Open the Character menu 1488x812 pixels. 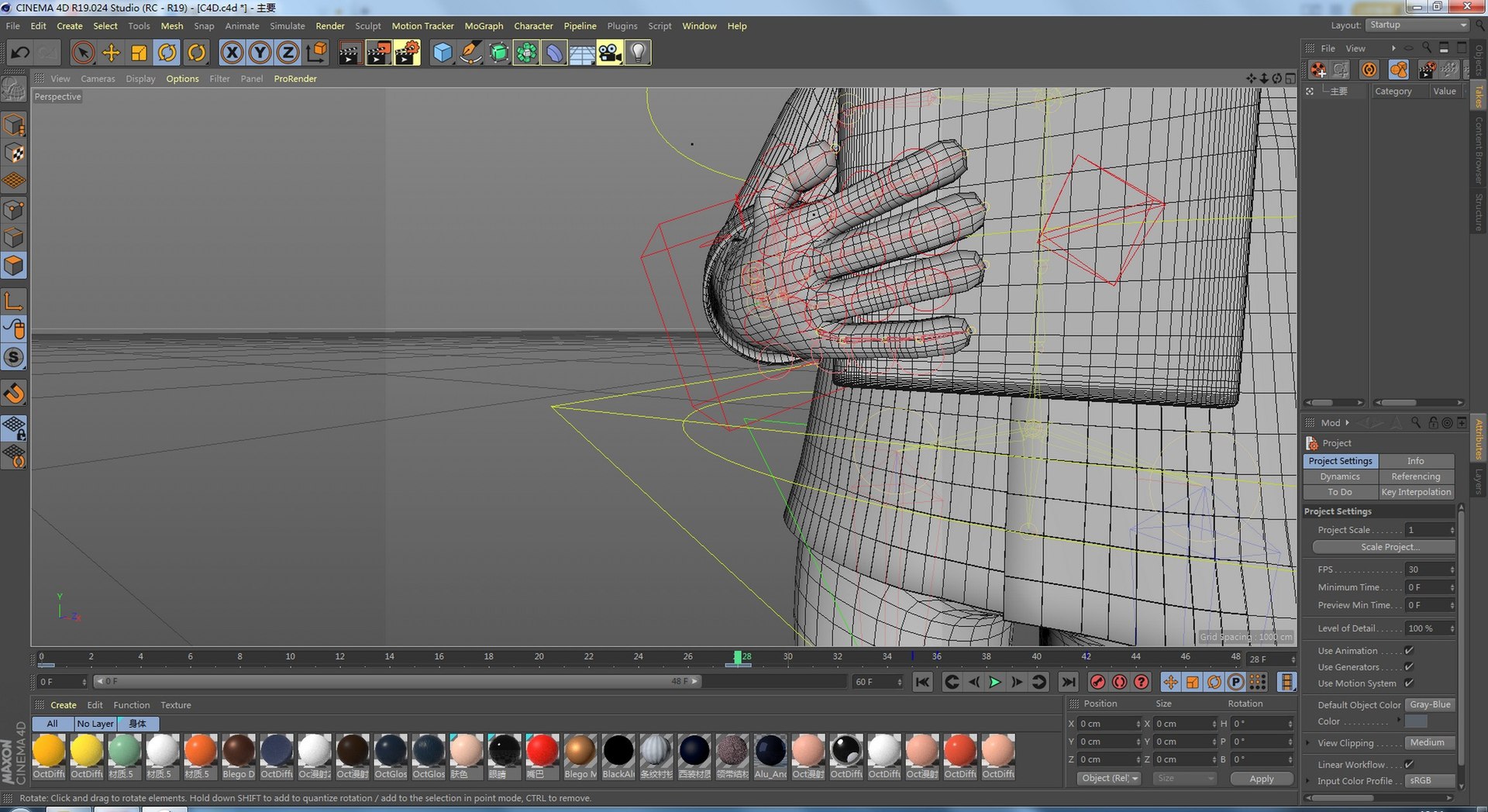[533, 26]
